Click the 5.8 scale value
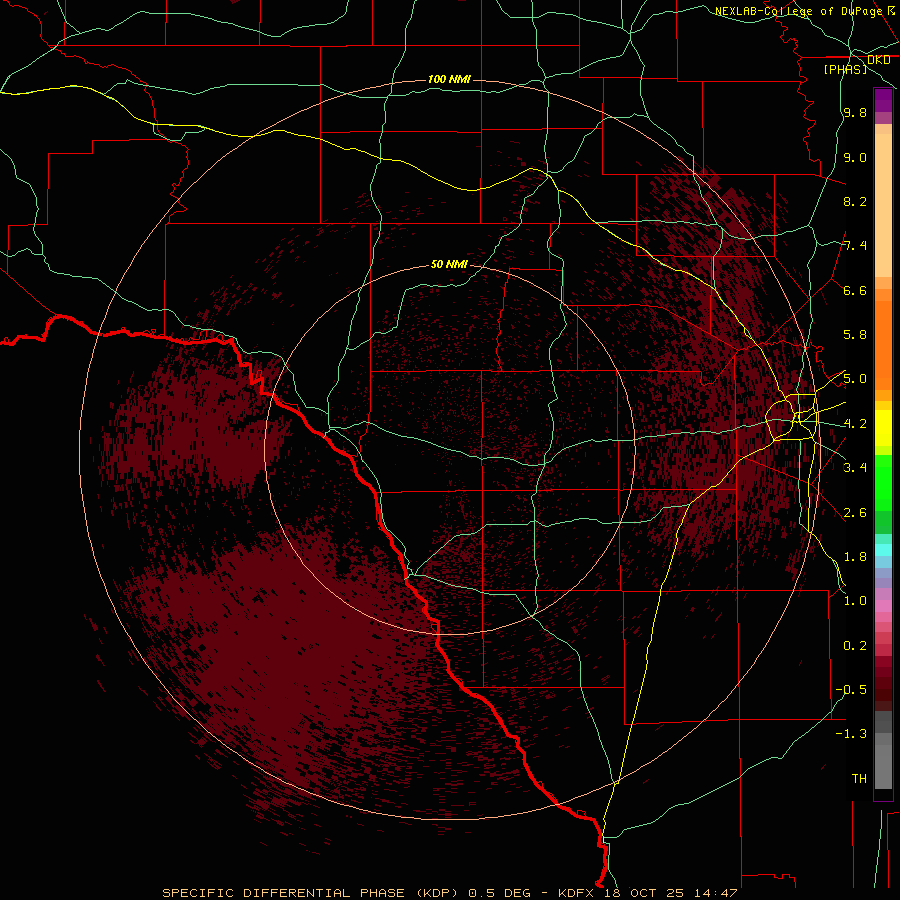 click(x=855, y=335)
